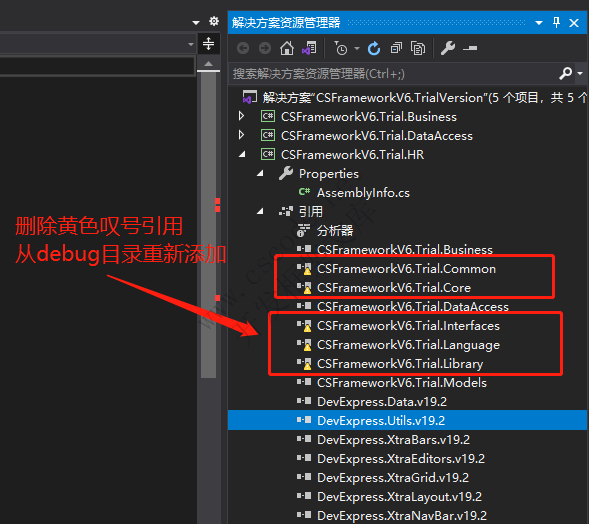Click the solution icon beside 解决方案
Viewport: 589px width, 524px height.
click(250, 97)
